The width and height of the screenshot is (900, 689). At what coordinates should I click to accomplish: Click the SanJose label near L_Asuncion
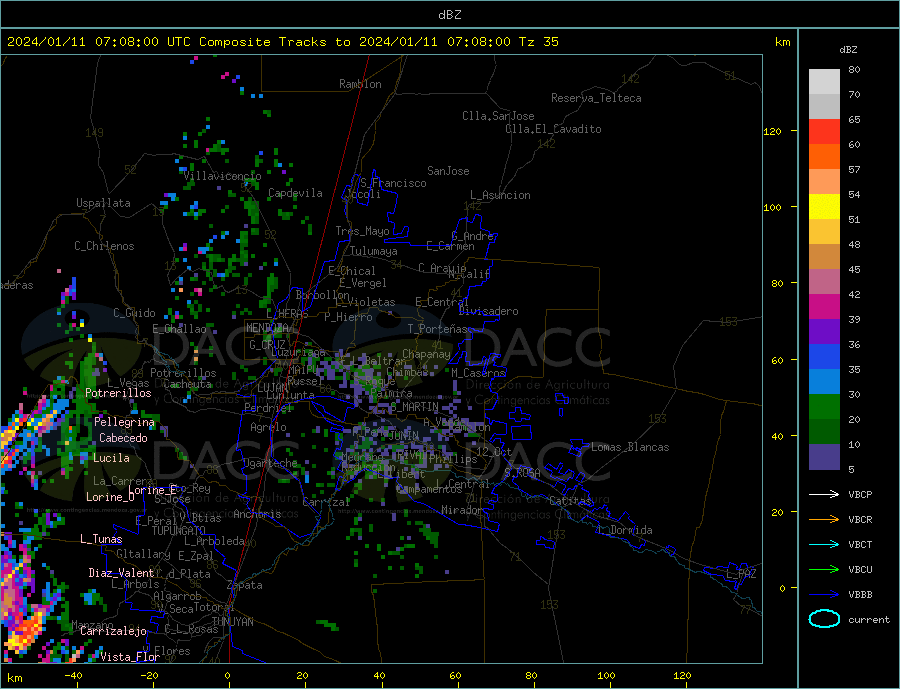[448, 171]
